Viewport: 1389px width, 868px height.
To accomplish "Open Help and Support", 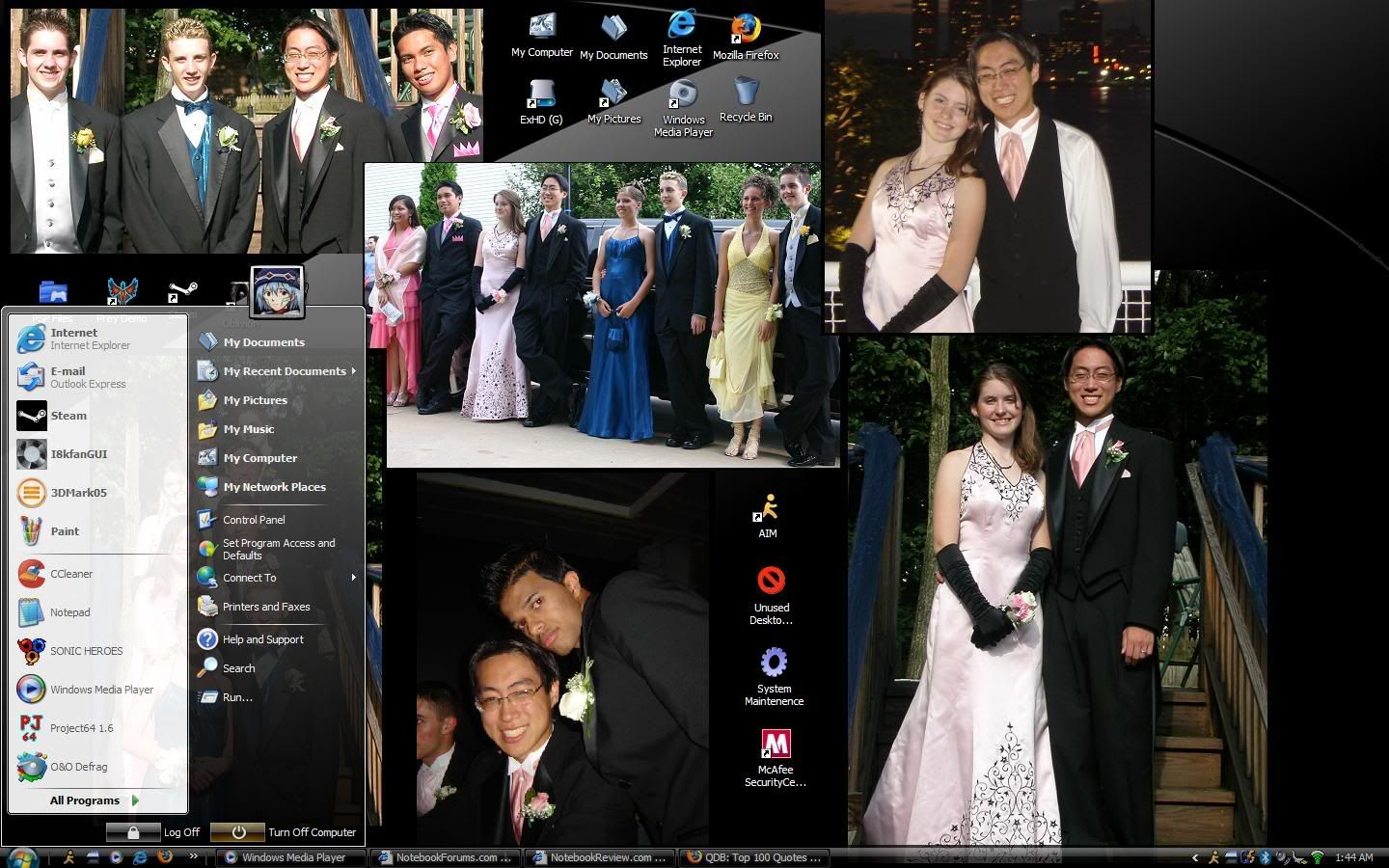I will click(x=277, y=639).
